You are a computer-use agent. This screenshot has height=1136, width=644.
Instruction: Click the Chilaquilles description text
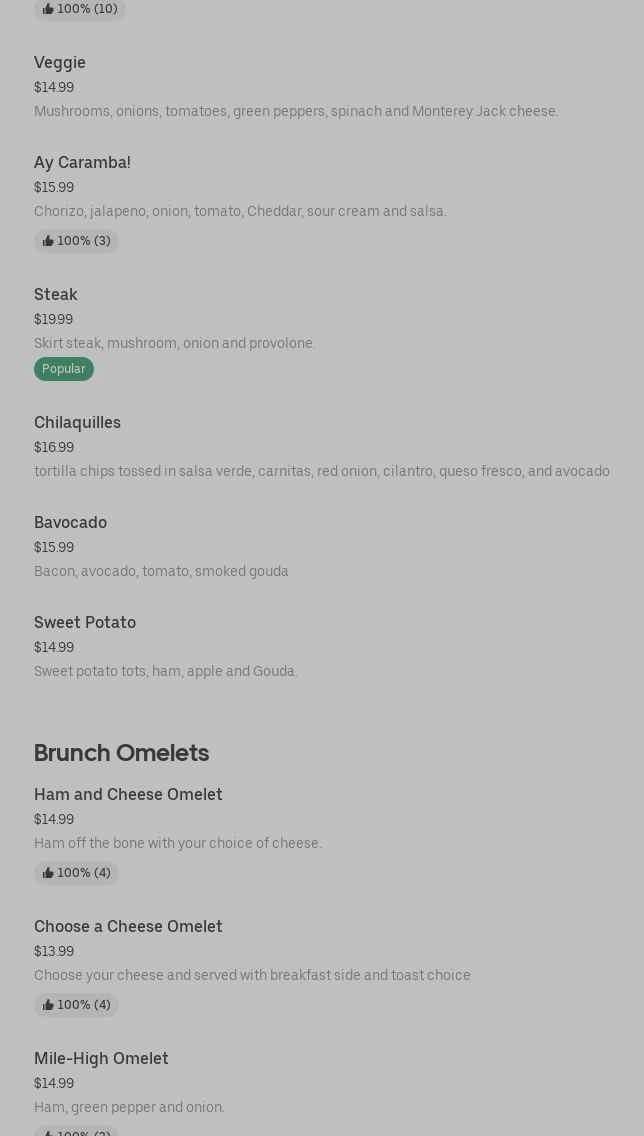coord(321,471)
